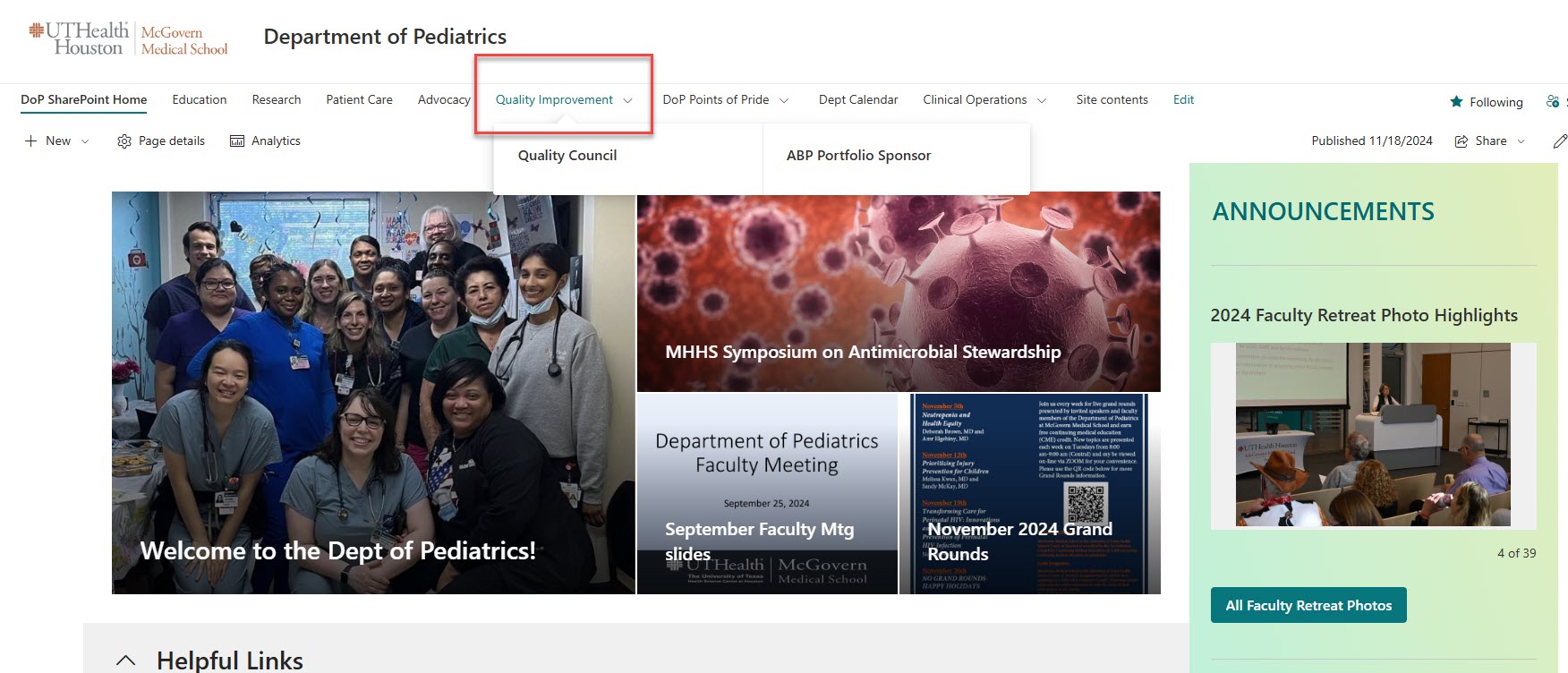Go to DoP SharePoint Home

(84, 99)
